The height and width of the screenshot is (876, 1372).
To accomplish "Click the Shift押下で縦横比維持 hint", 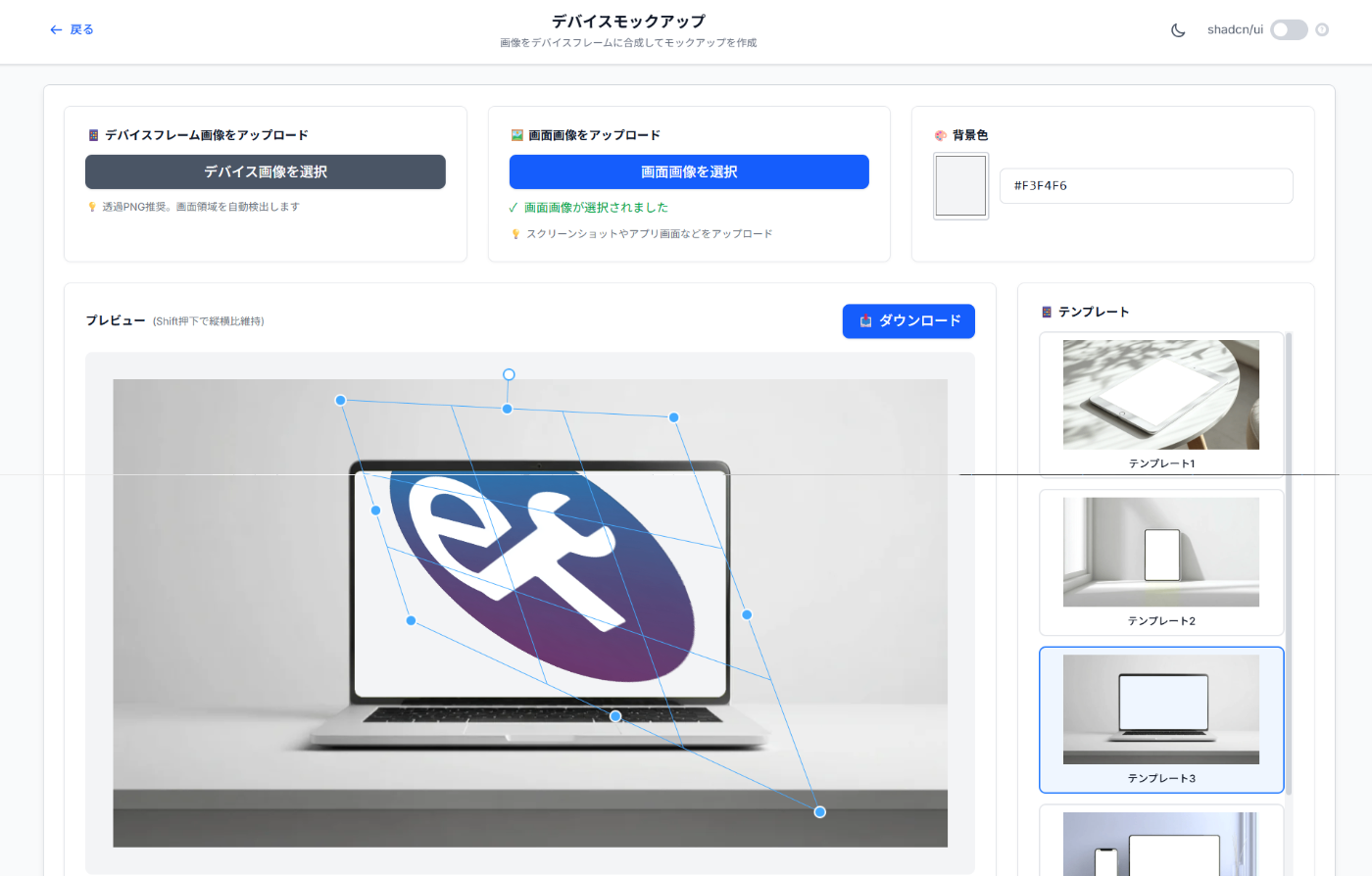I will [208, 321].
